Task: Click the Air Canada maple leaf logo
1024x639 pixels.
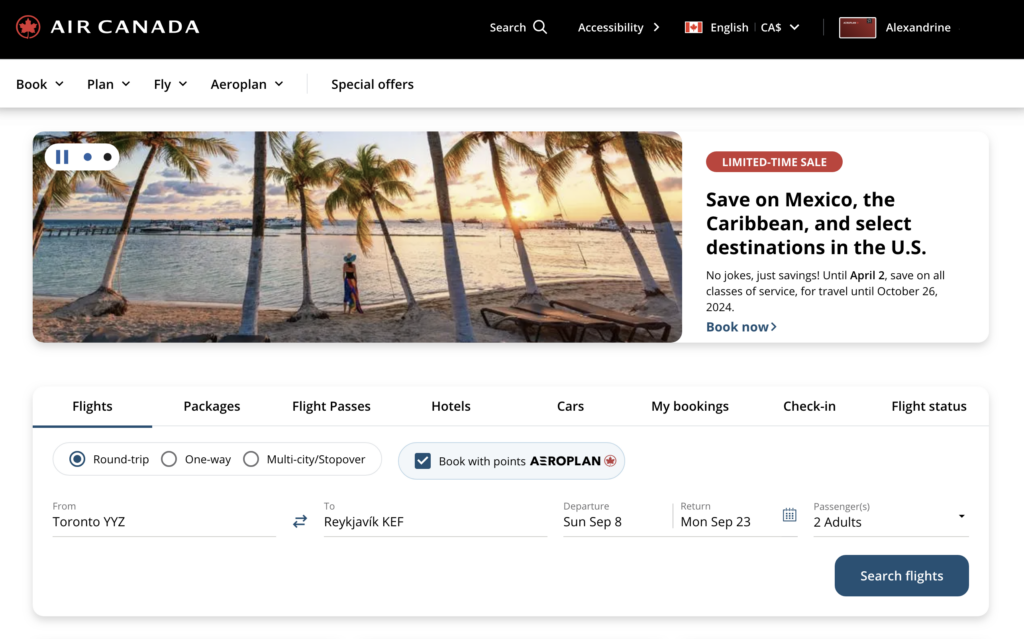Action: (x=28, y=27)
